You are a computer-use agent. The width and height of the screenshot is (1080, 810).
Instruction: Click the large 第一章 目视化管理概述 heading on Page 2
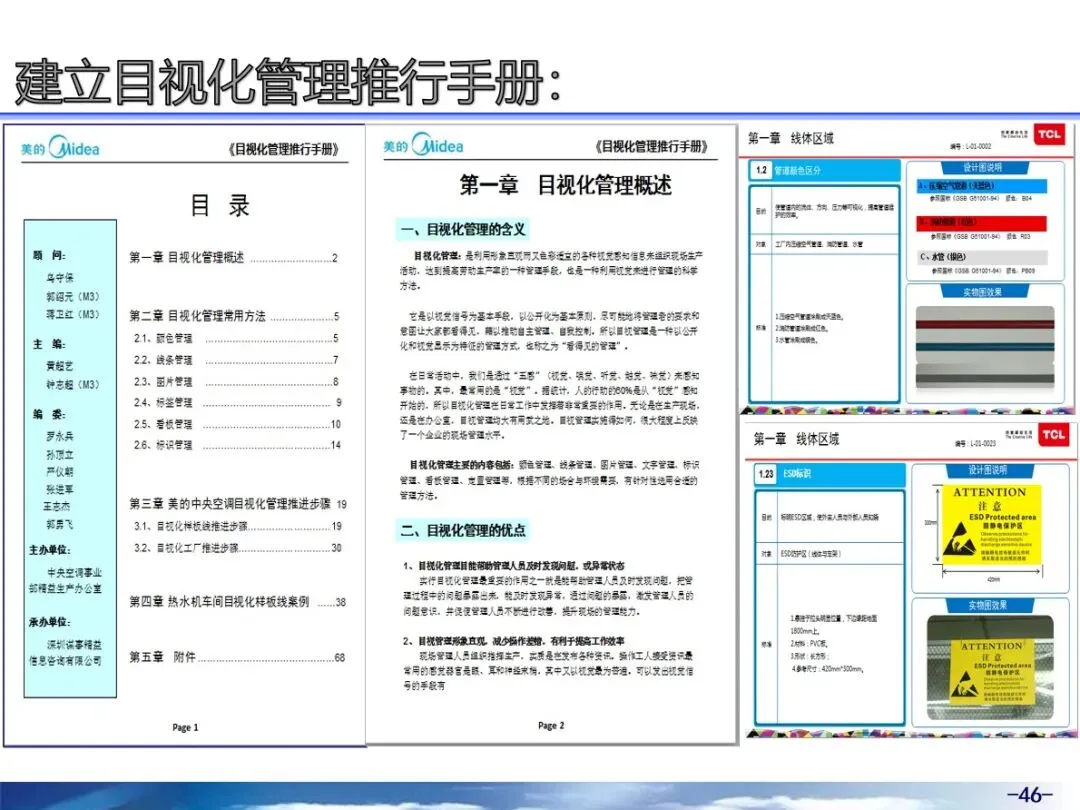pos(565,185)
